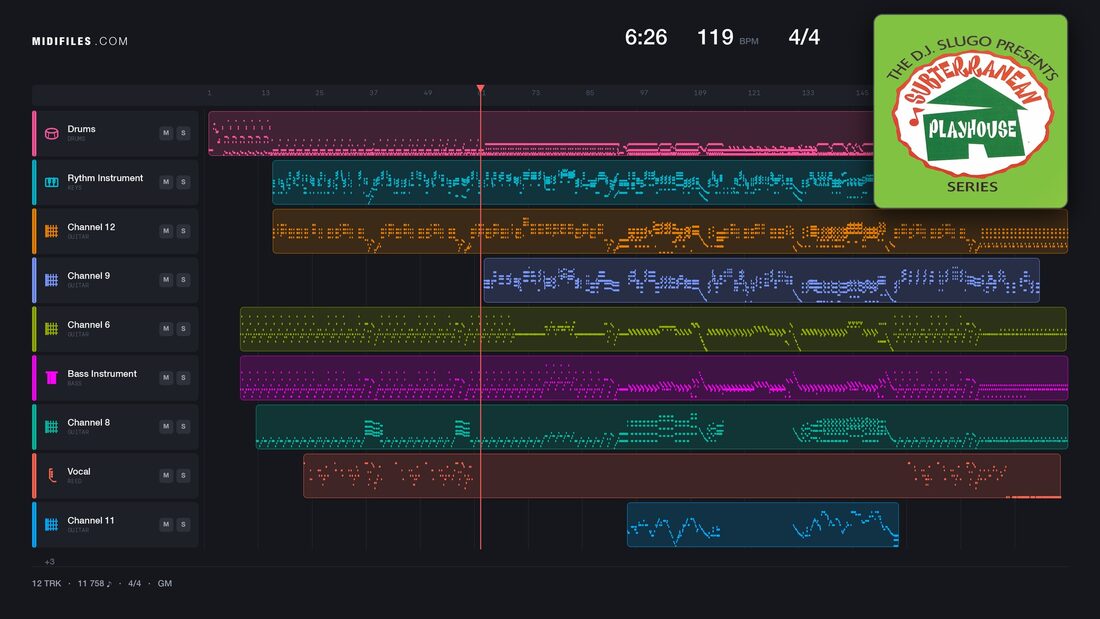Image resolution: width=1100 pixels, height=619 pixels.
Task: Click the red playhead marker
Action: 481,89
